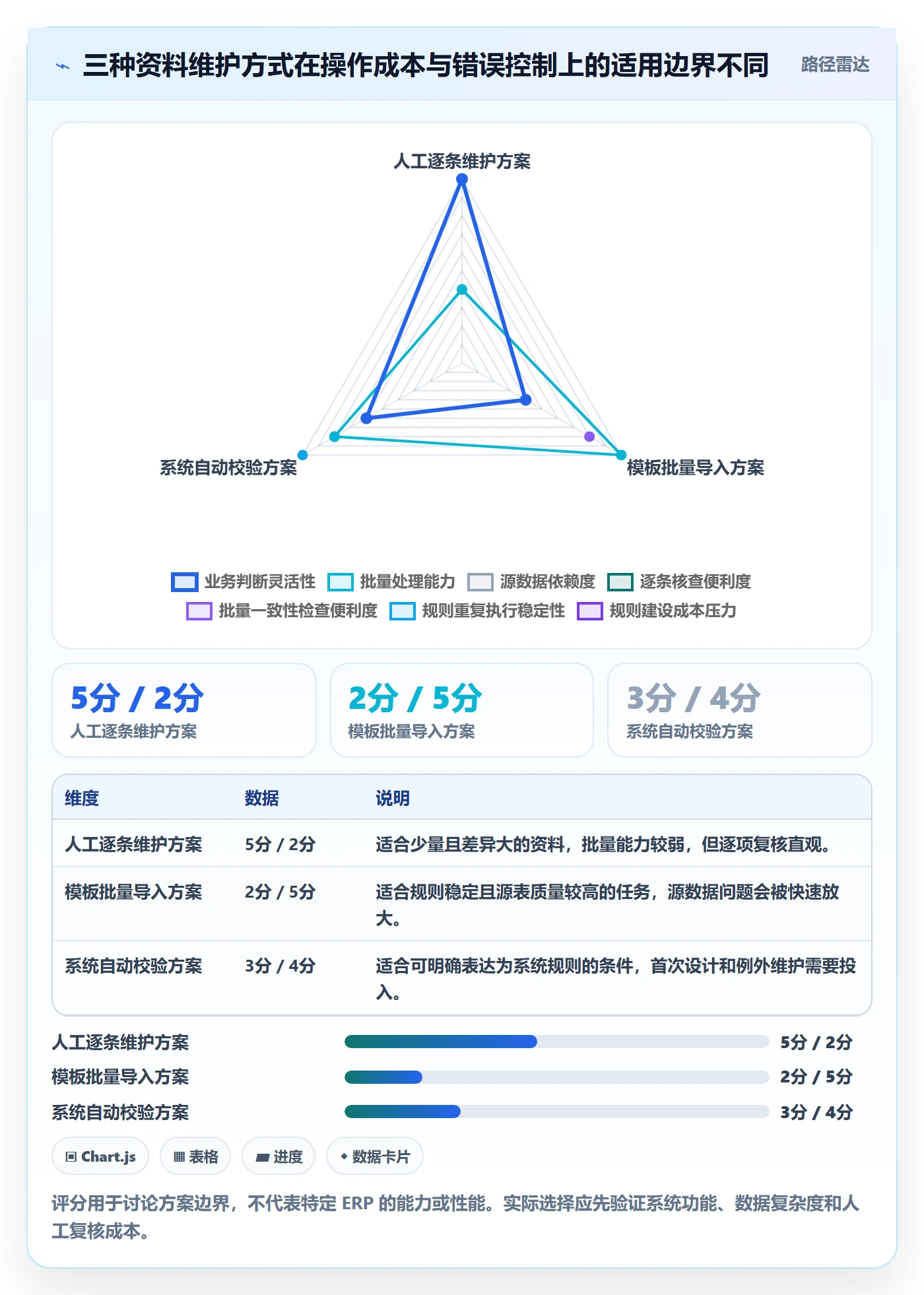This screenshot has width=924, height=1295.
Task: Select the 系统自动校验方案 table row name
Action: (133, 966)
